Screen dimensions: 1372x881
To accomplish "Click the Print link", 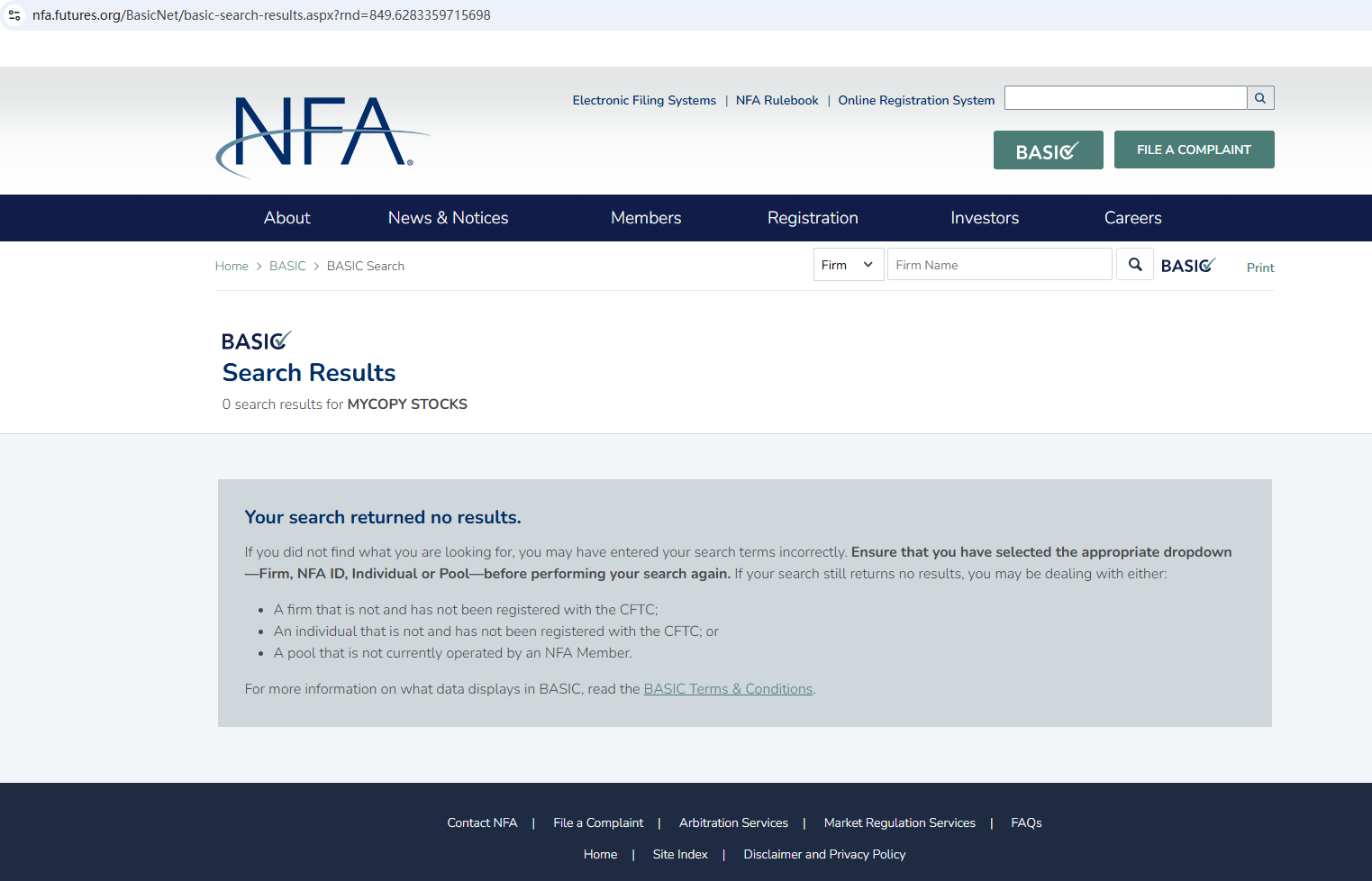I will tap(1260, 268).
